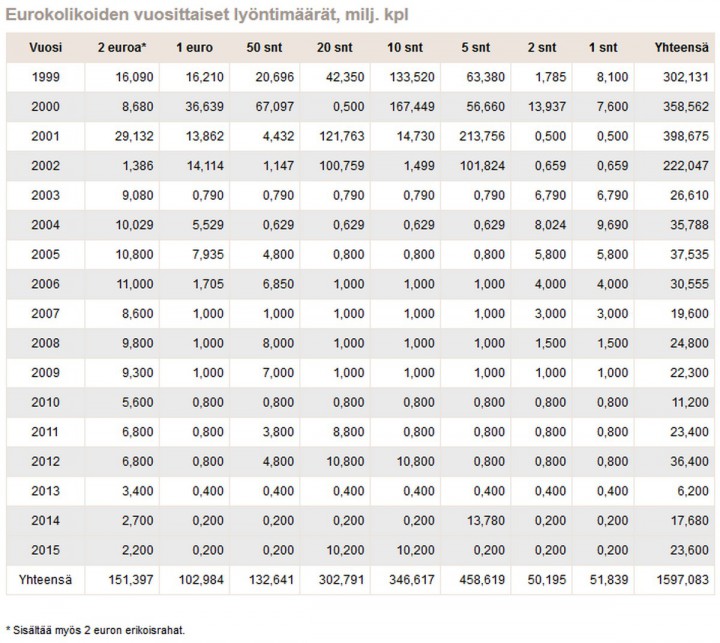Click the footnote "Sisältää myös 2 euron erikoisrahat"

click(98, 631)
